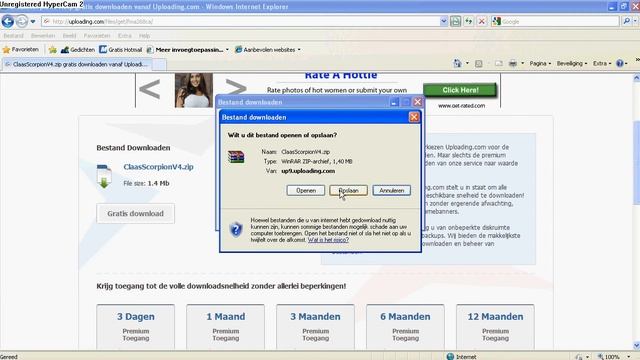Click the Annuleren button in dialog

[x=391, y=190]
